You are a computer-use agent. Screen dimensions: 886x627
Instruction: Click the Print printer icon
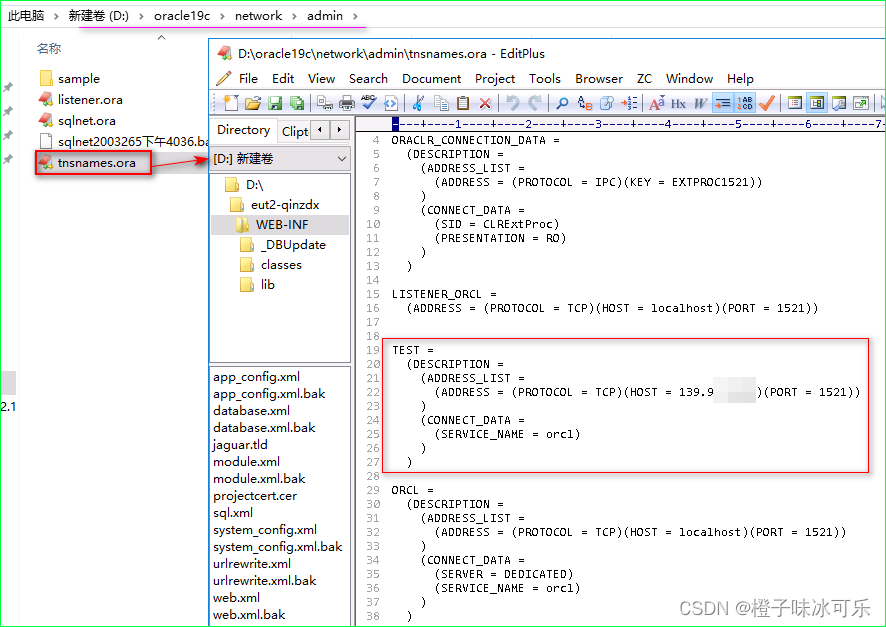[x=346, y=103]
